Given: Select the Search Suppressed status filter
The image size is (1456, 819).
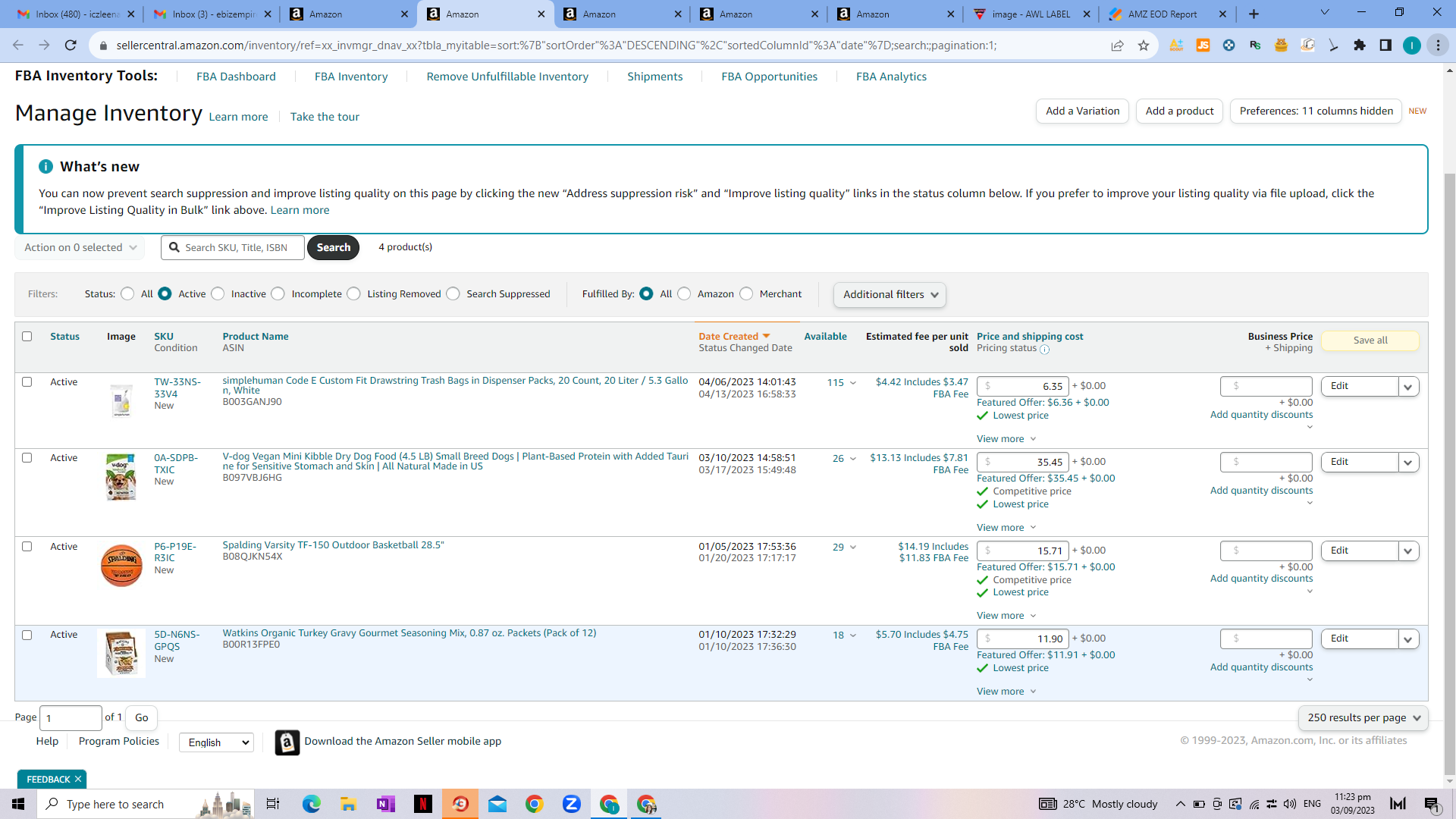Looking at the screenshot, I should pyautogui.click(x=453, y=293).
